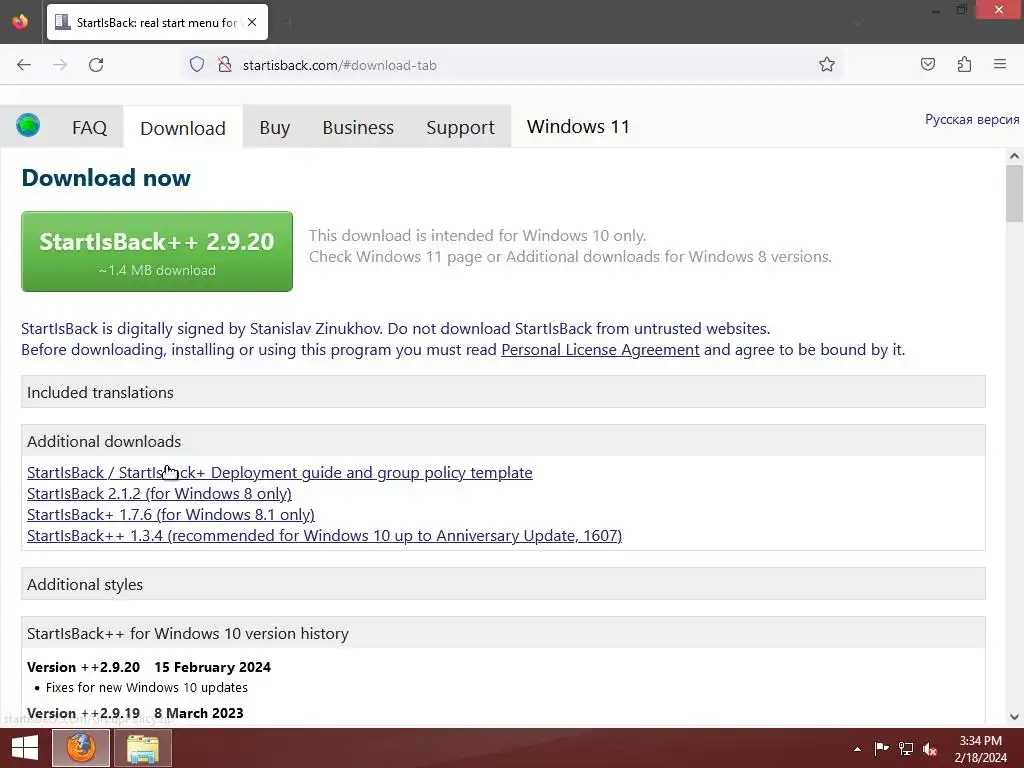Click the page scrollbar down arrow

point(1014,716)
